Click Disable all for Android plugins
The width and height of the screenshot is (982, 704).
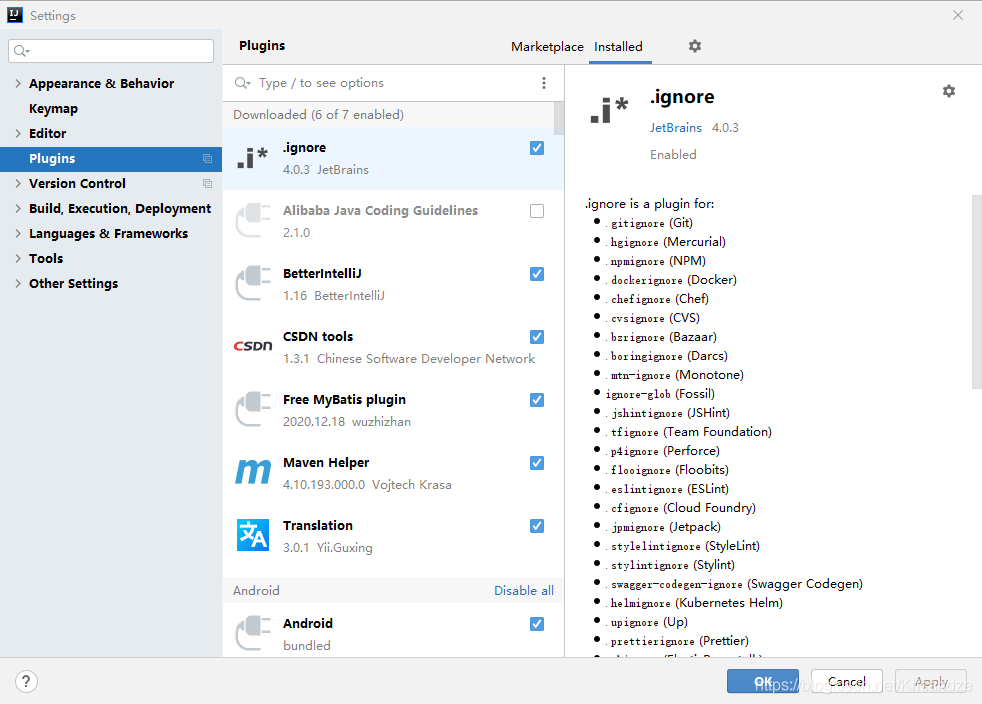[x=523, y=591]
